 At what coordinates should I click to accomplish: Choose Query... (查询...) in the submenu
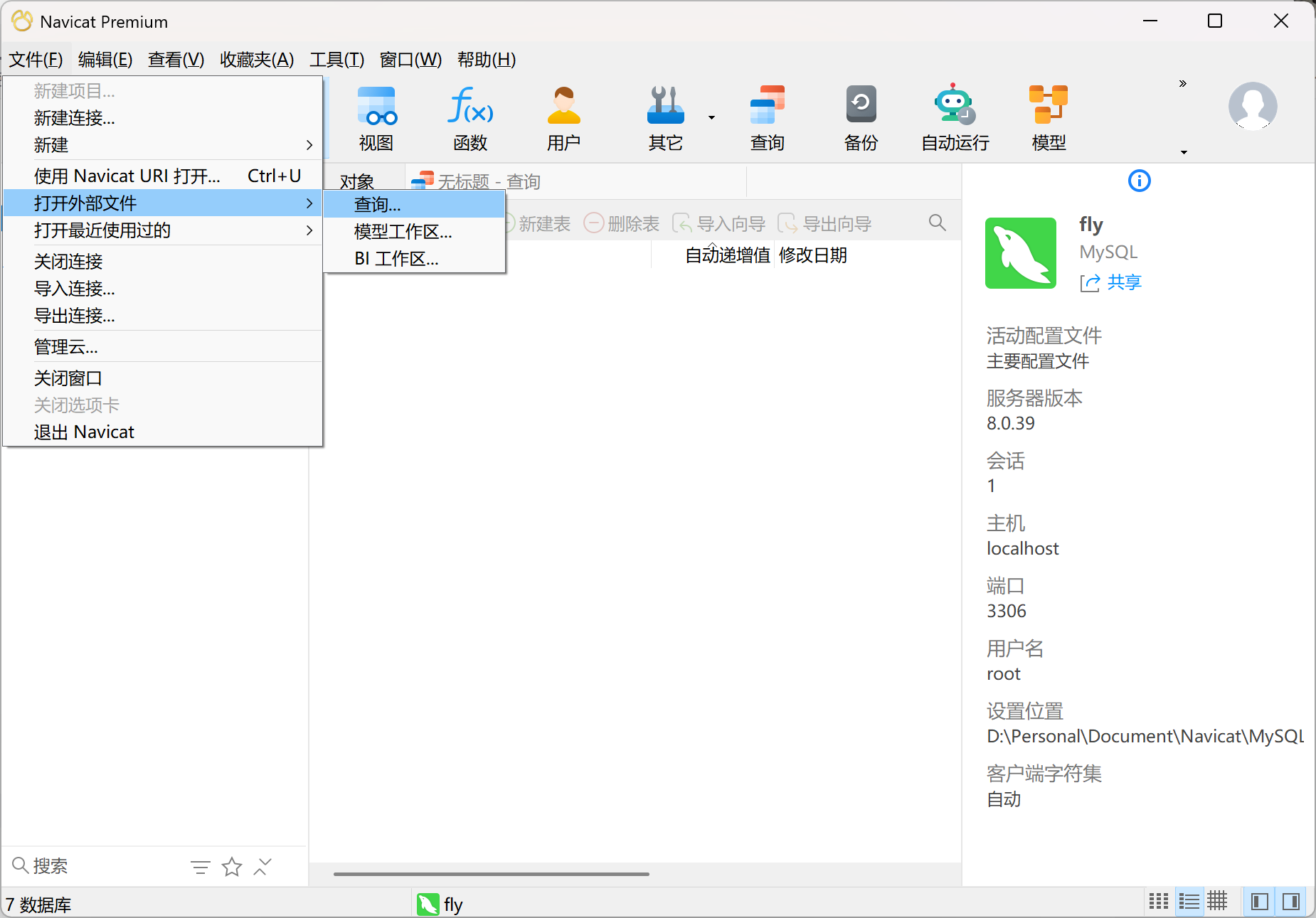coord(414,205)
